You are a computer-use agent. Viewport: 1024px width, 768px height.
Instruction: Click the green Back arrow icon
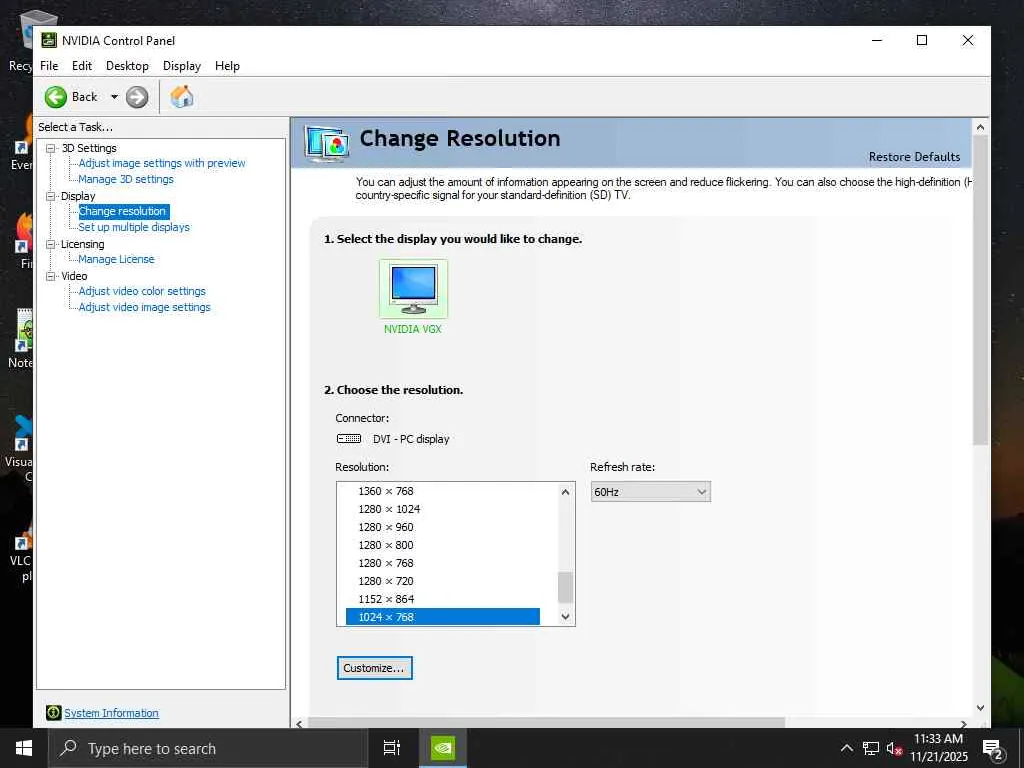tap(56, 97)
